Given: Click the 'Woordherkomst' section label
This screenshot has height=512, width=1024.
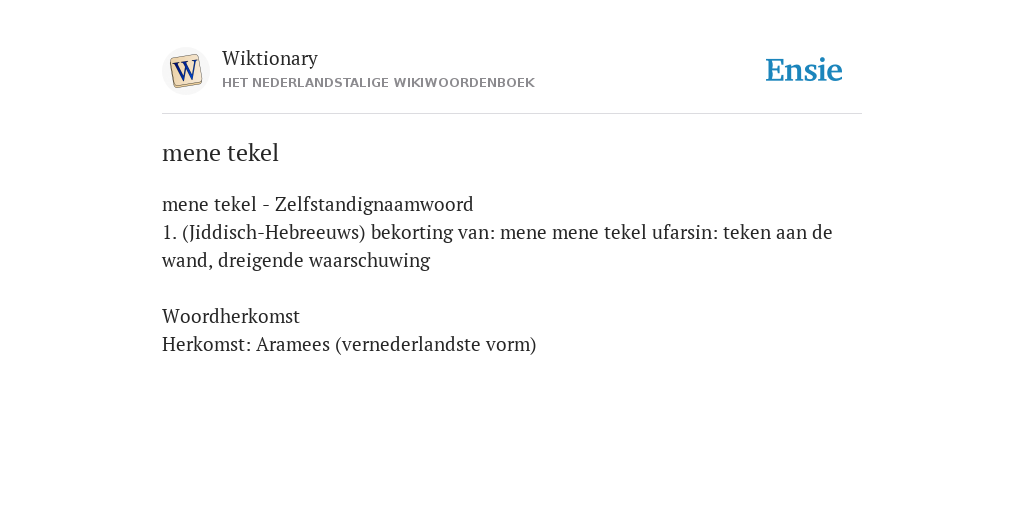Looking at the screenshot, I should (231, 316).
